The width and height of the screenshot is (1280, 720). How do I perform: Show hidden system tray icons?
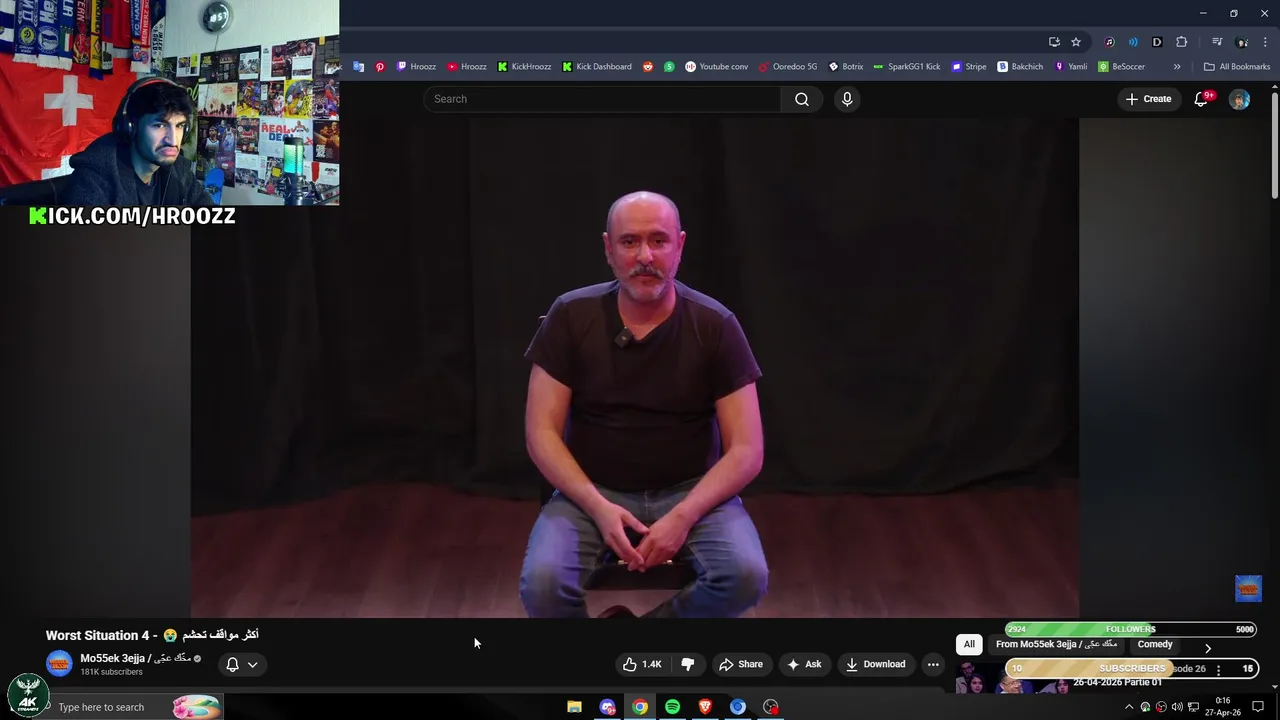click(1129, 707)
